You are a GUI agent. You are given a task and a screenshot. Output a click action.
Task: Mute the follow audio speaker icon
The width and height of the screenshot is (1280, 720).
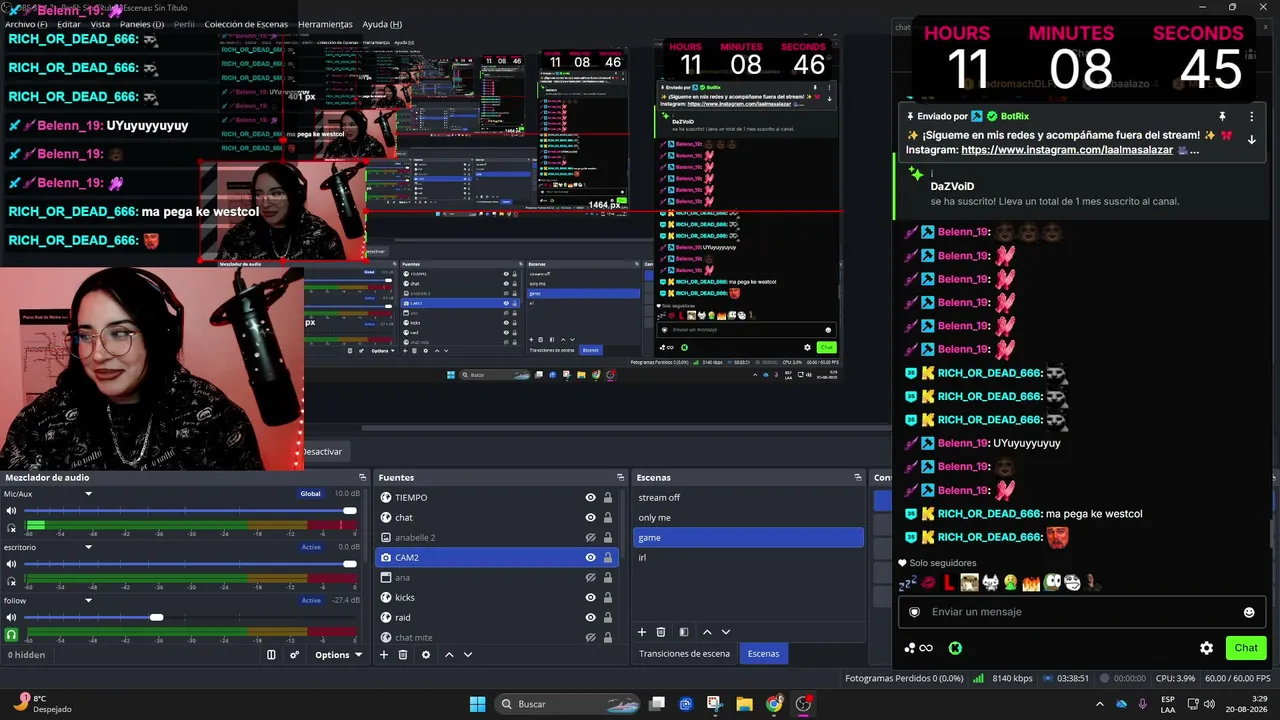[x=11, y=617]
